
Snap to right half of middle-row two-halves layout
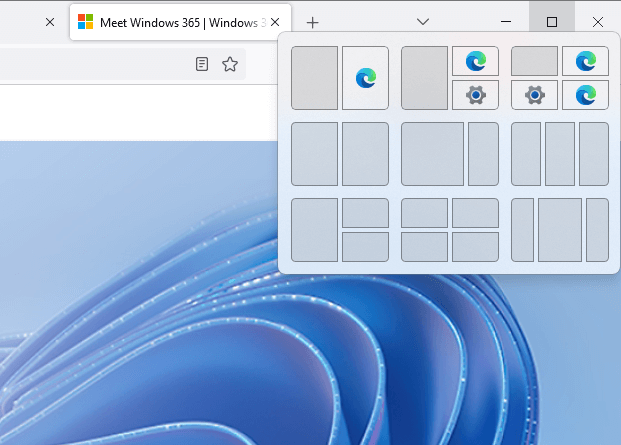coord(365,154)
